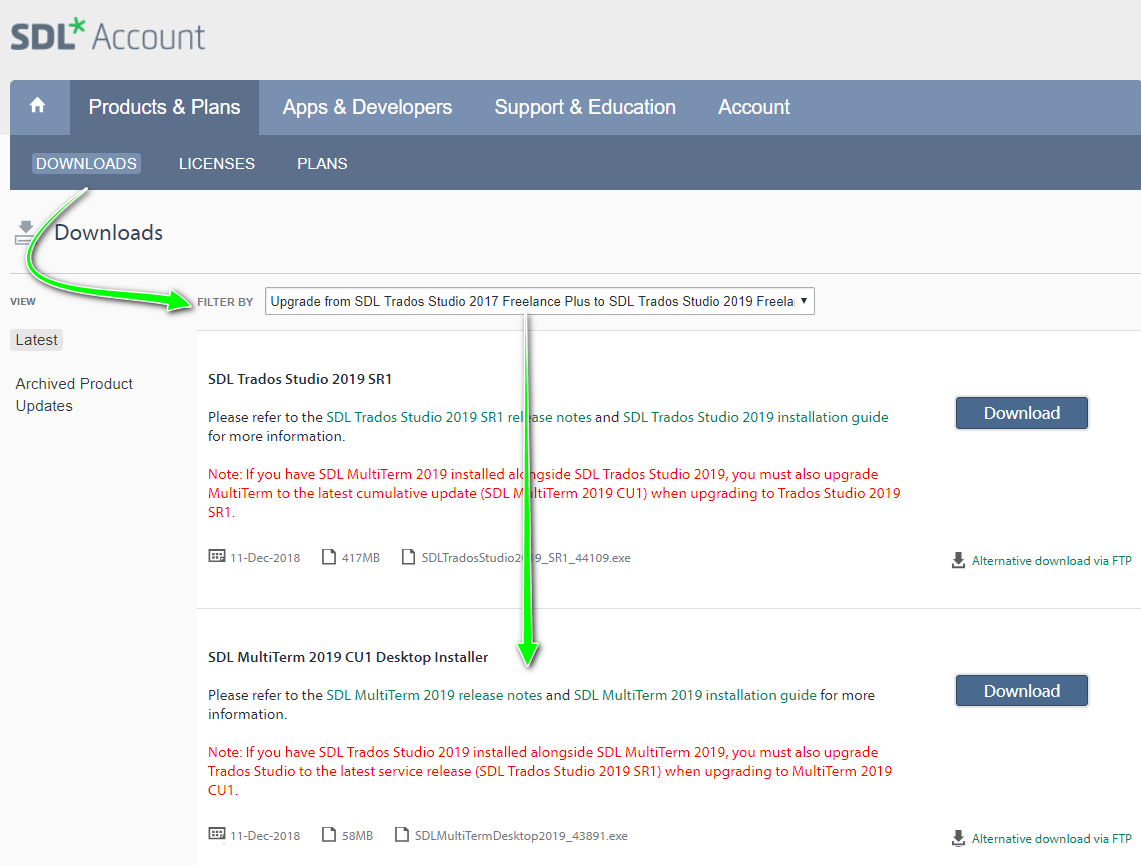Click FTP download icon for Trados Studio

(x=958, y=560)
